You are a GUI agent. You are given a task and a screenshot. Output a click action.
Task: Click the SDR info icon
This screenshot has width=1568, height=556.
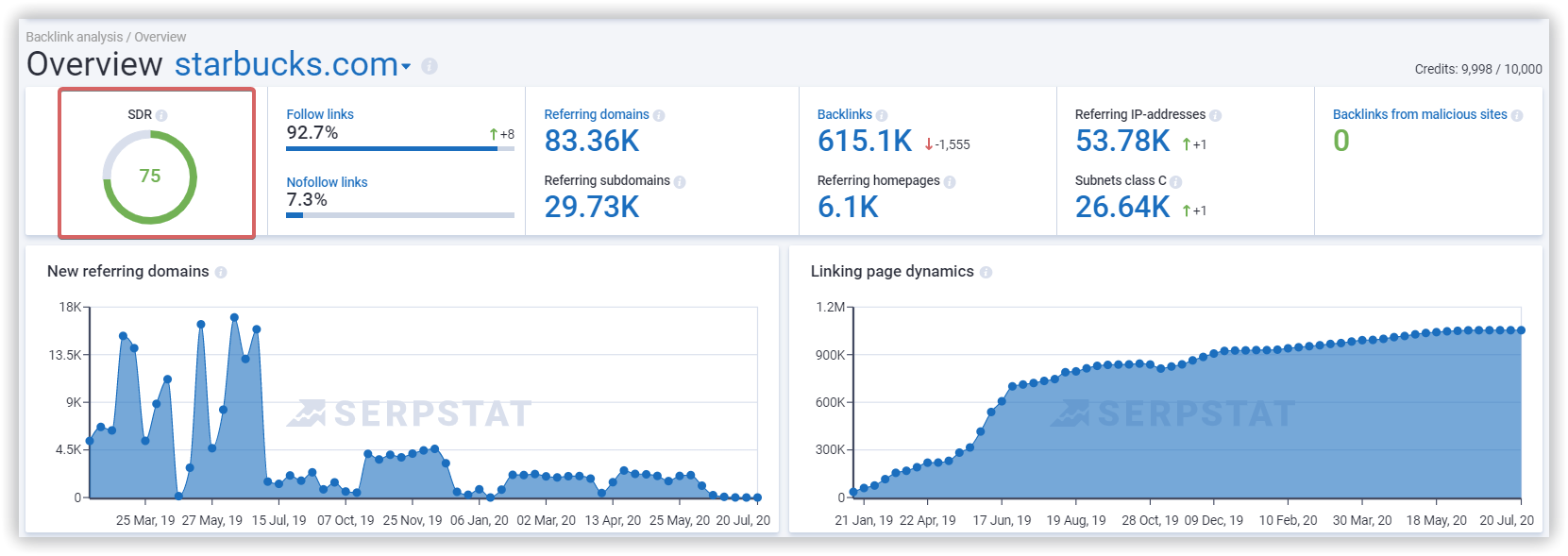[161, 115]
